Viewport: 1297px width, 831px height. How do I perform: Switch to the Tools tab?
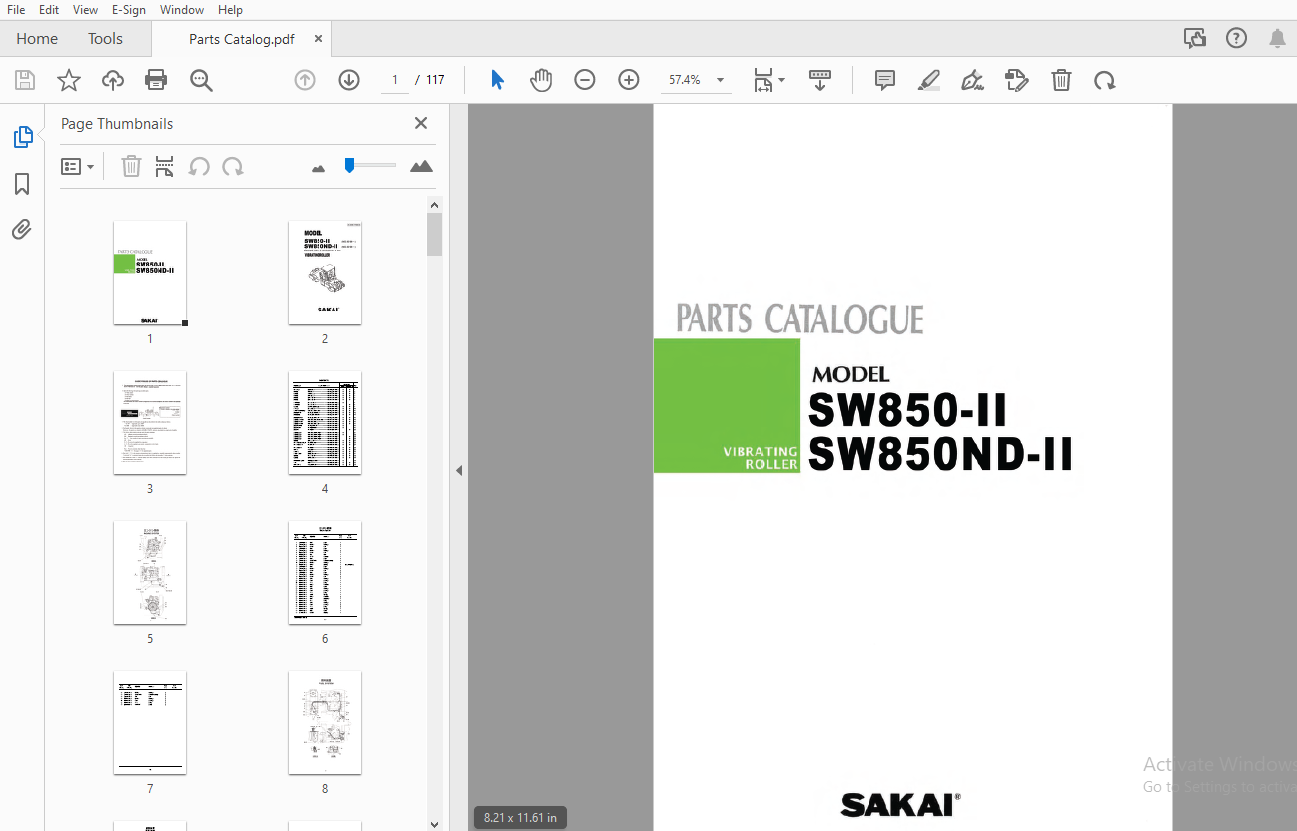[x=105, y=38]
